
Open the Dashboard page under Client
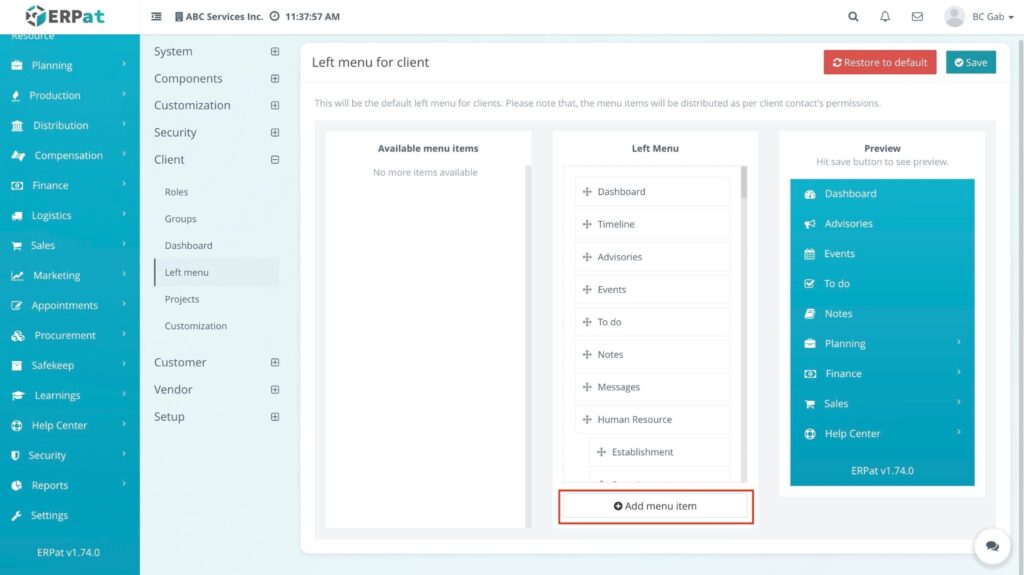point(188,246)
